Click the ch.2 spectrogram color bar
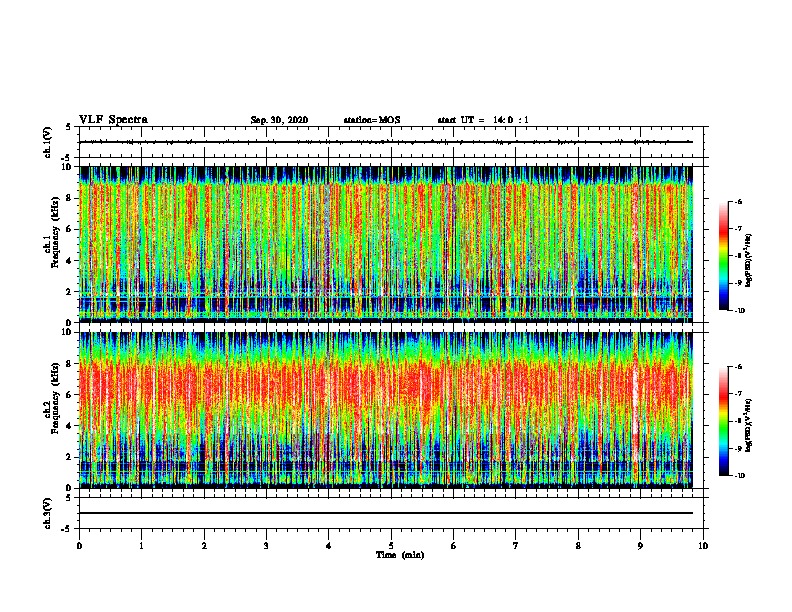 coord(723,421)
